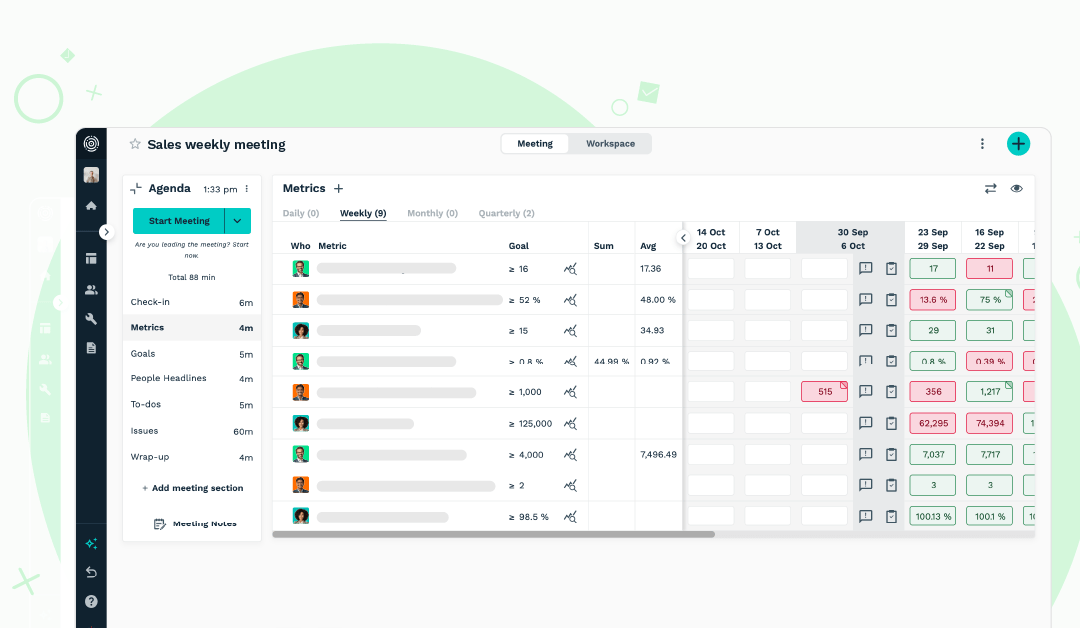Open the people icon in the left sidebar

click(x=91, y=290)
